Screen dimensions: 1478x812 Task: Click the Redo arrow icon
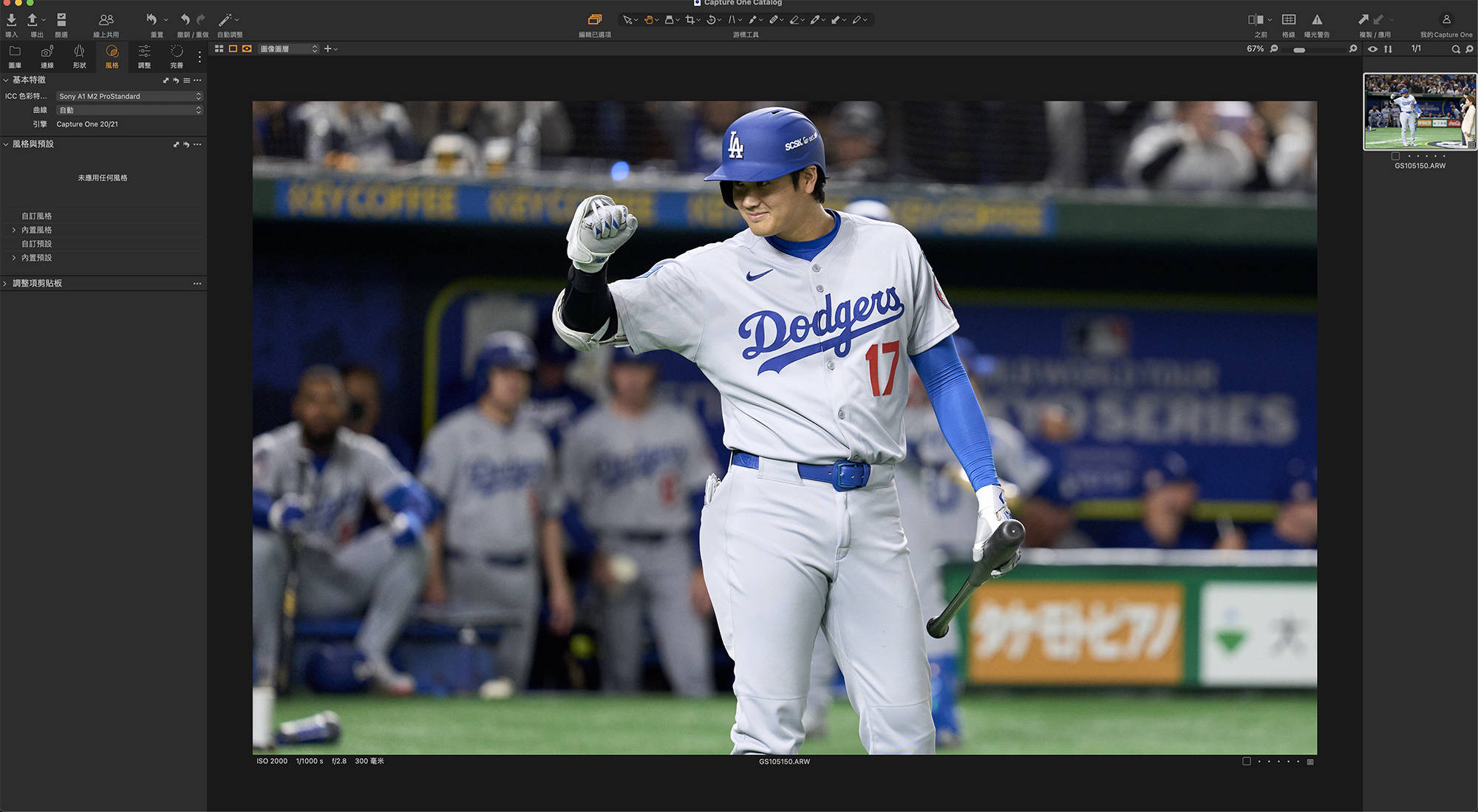point(201,20)
